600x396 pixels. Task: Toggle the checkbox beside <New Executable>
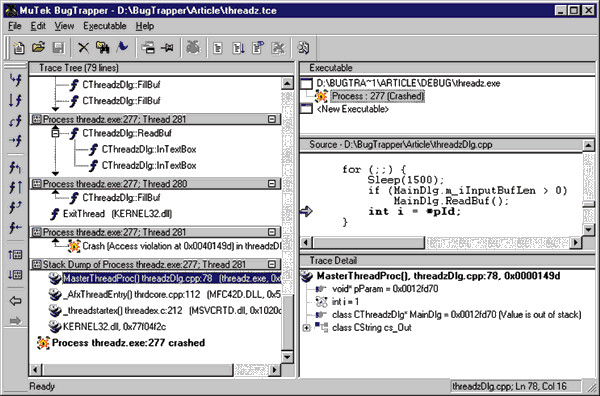point(307,109)
